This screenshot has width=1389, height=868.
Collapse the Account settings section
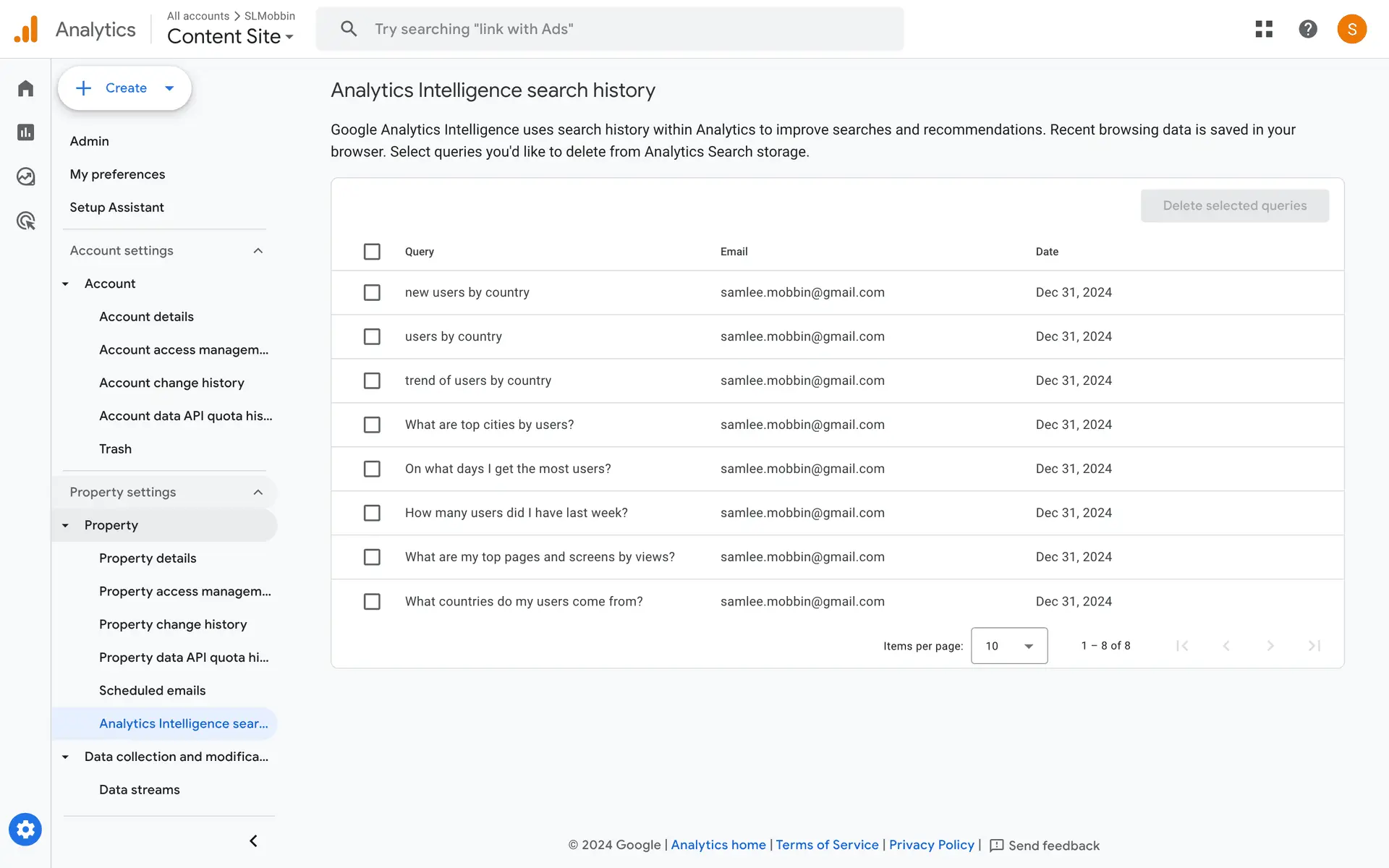click(258, 251)
